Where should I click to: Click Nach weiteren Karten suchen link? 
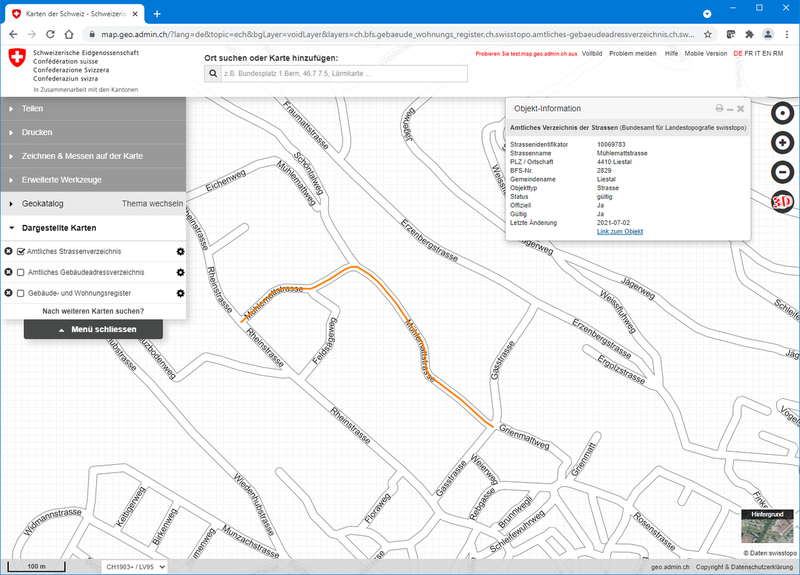[93, 311]
